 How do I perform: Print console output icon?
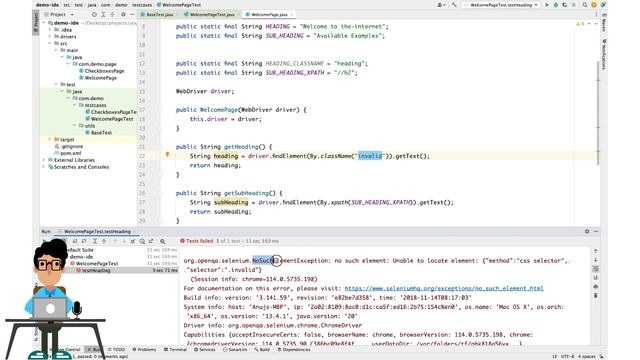[596, 287]
